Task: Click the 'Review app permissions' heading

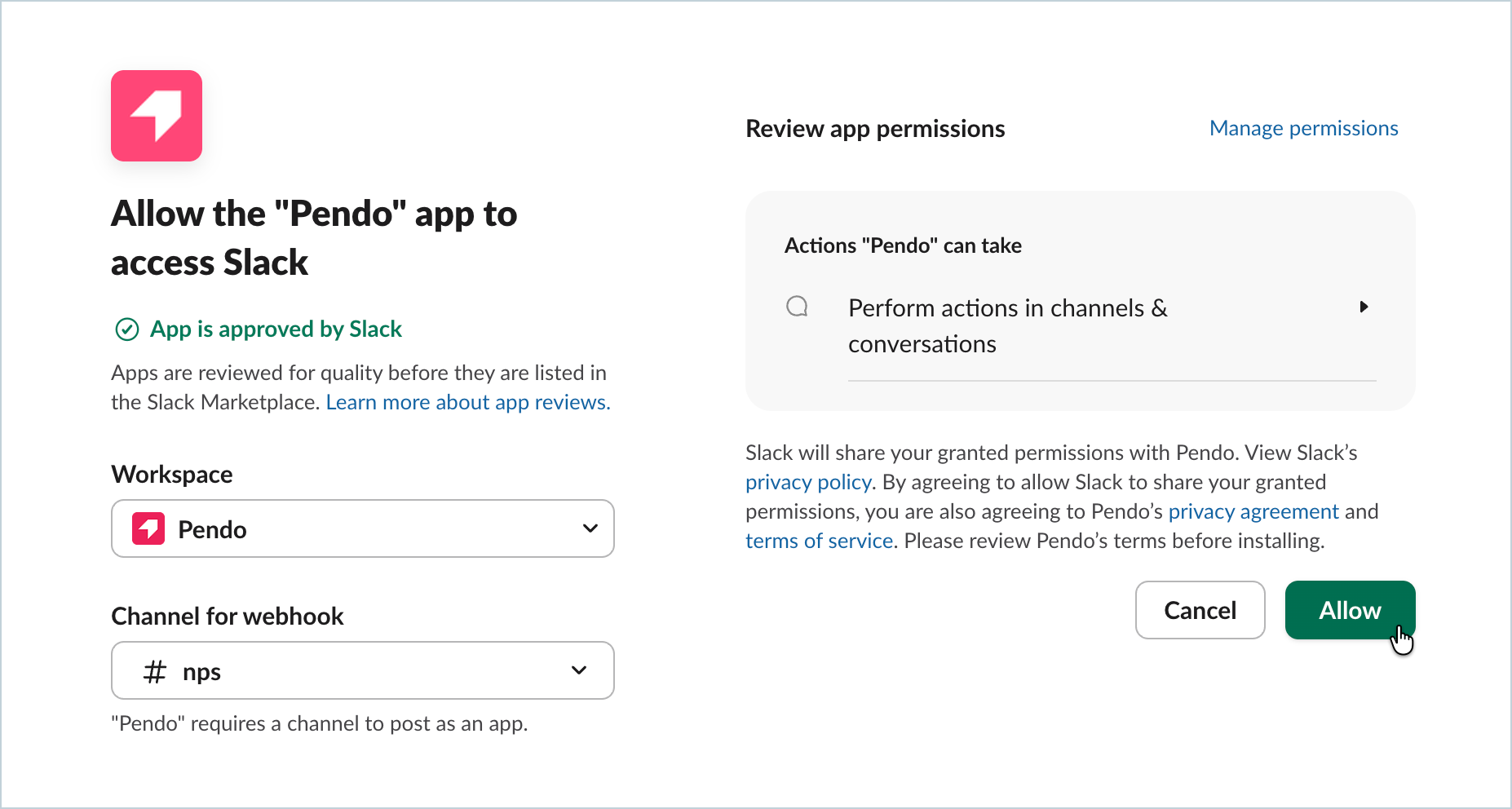Action: pyautogui.click(x=875, y=129)
